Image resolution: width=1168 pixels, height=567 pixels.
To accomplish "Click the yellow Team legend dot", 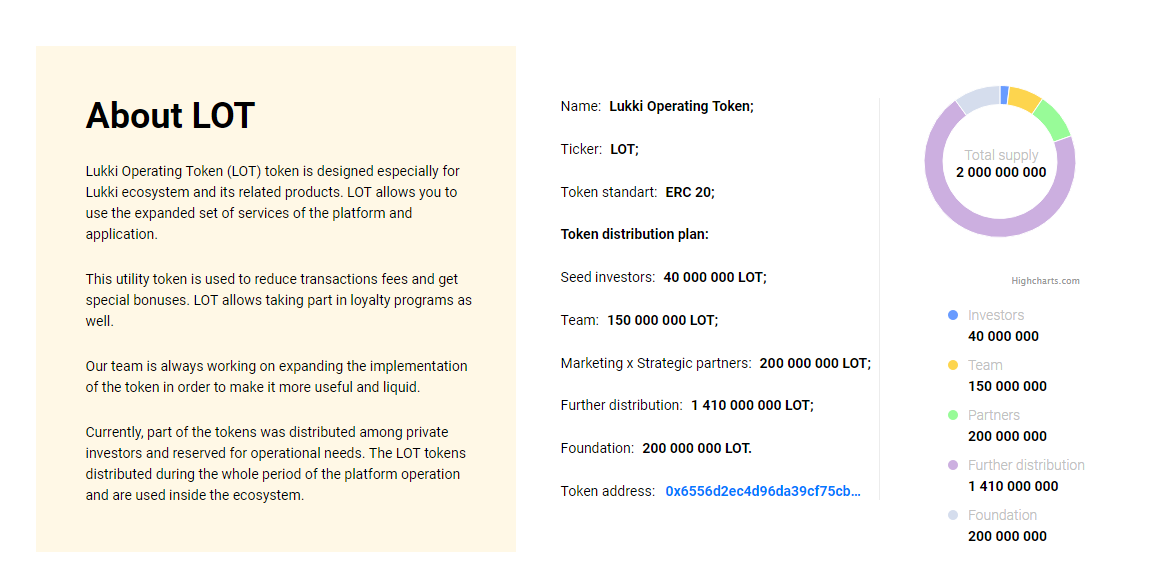I will pos(953,365).
